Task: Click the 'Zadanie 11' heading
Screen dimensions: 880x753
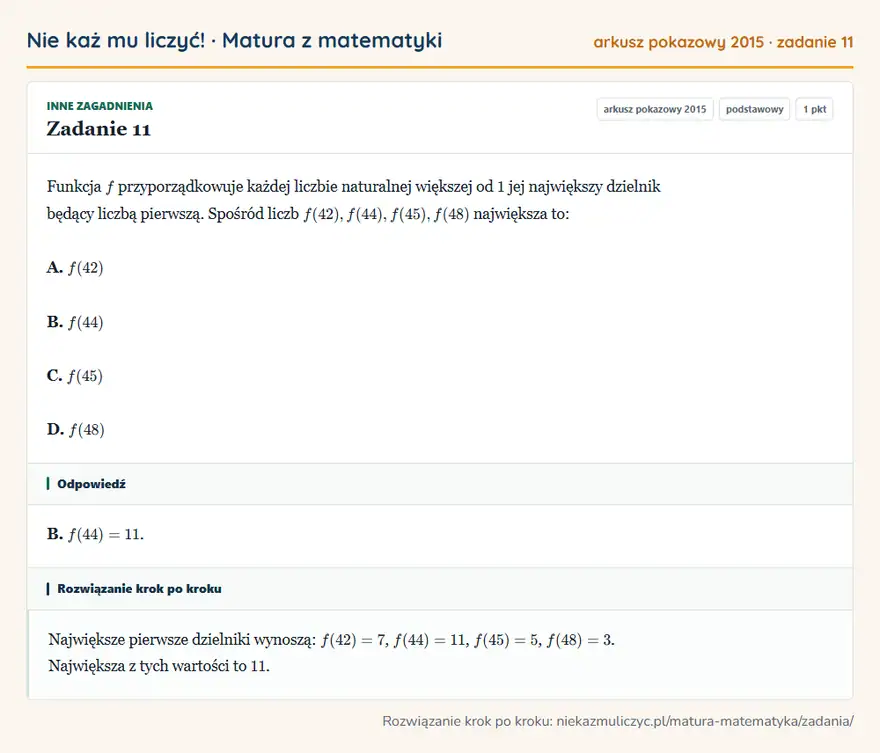Action: click(98, 129)
